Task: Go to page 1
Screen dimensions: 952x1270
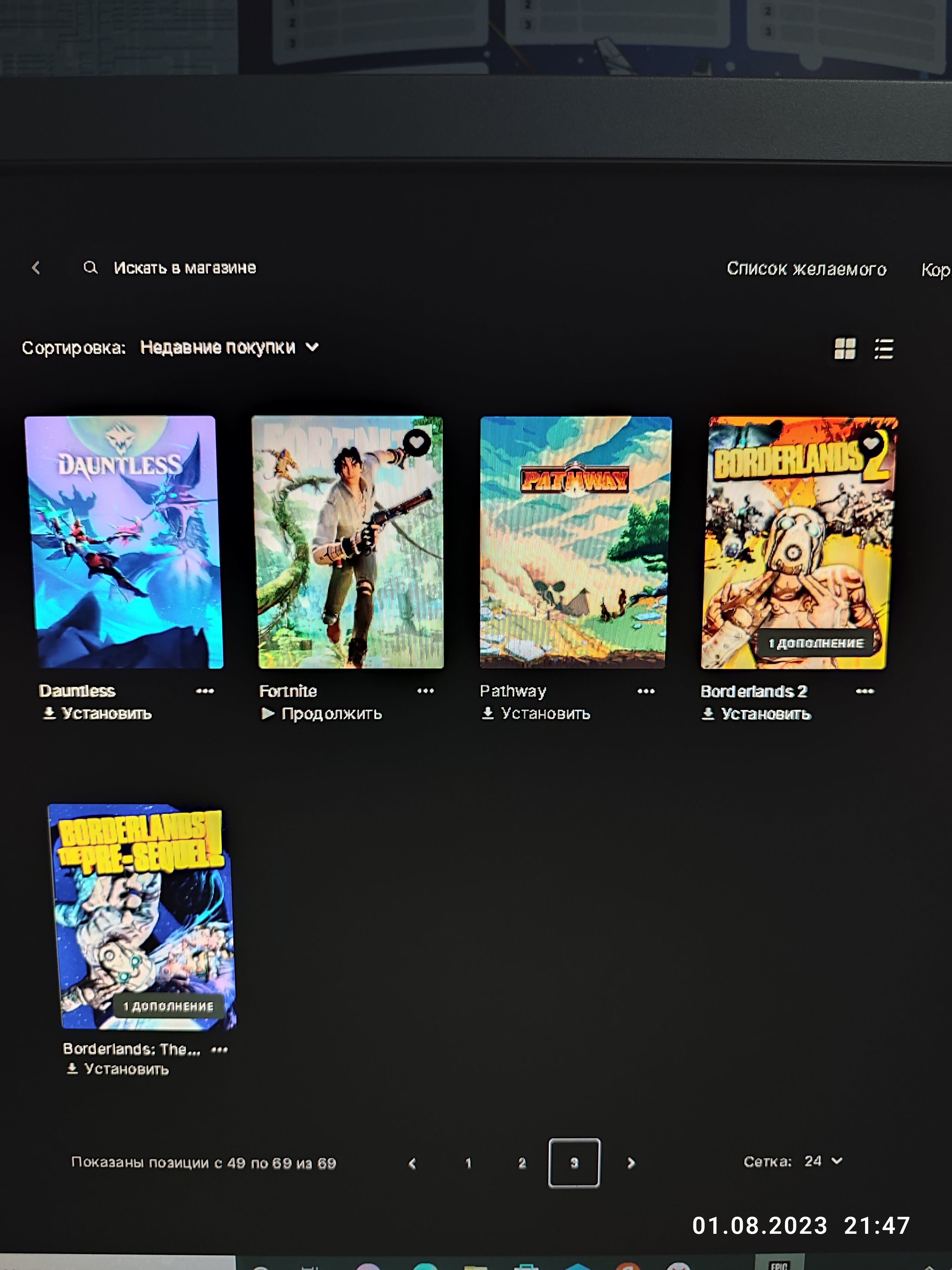Action: point(468,1163)
